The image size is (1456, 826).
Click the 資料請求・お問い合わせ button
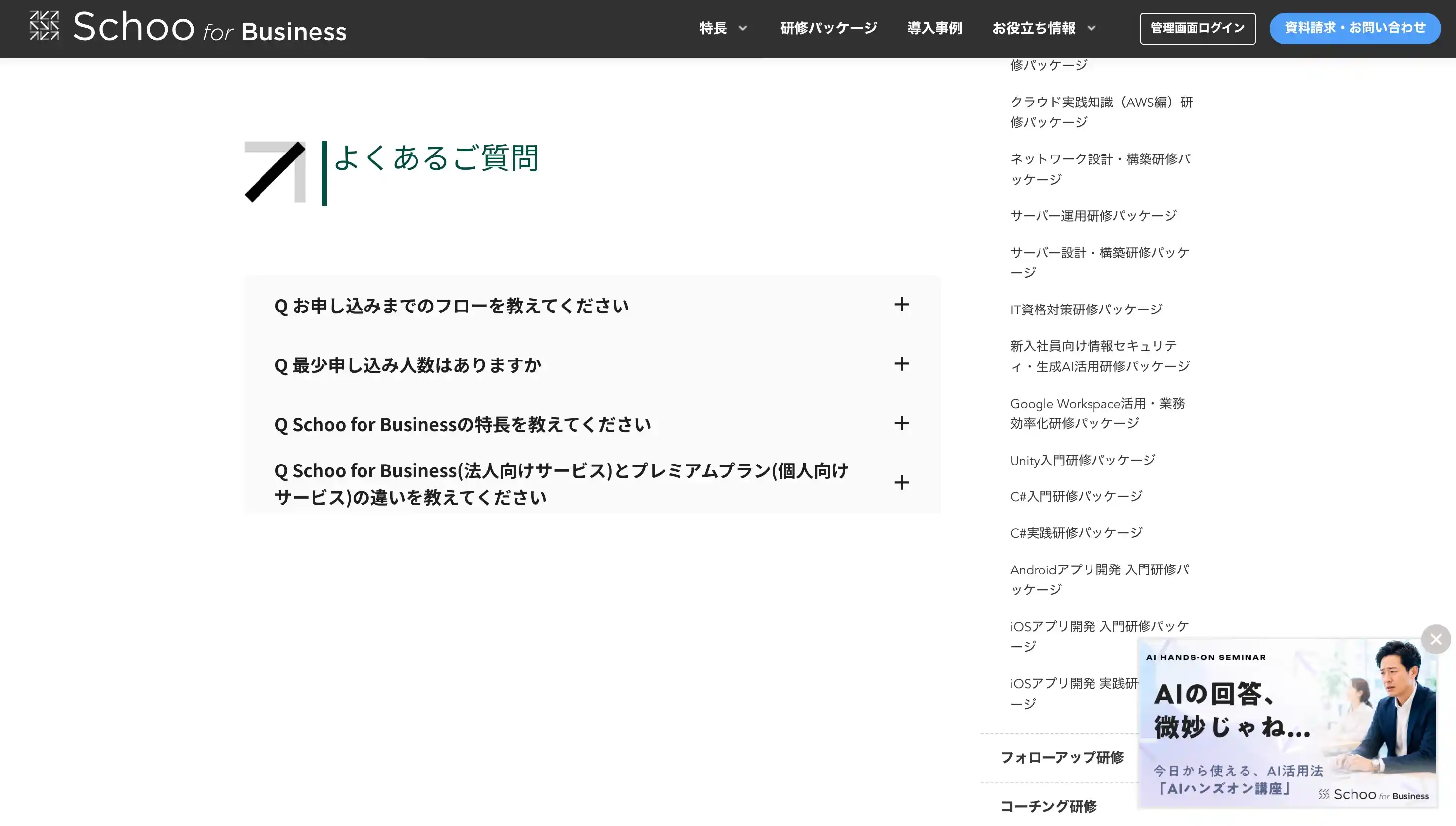[x=1354, y=28]
